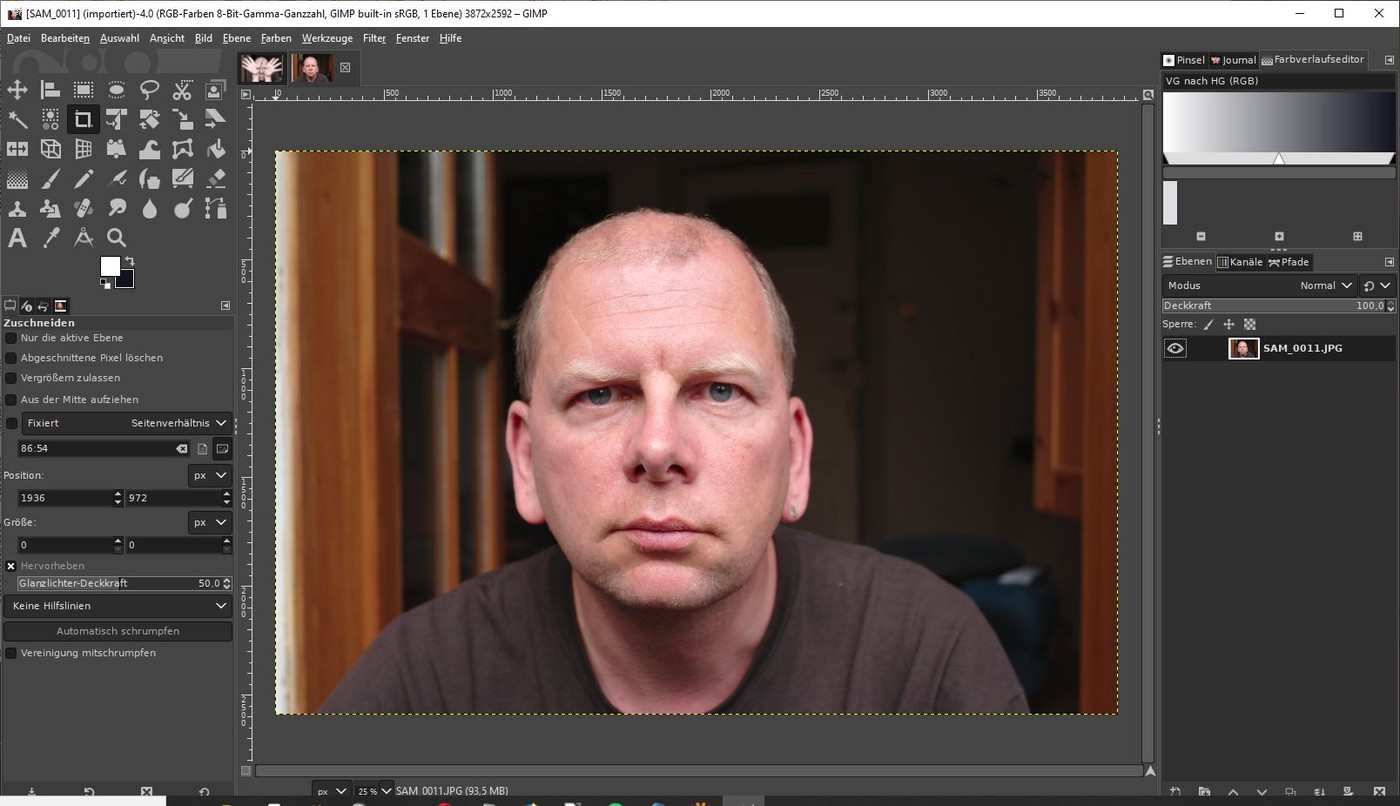The width and height of the screenshot is (1400, 806).
Task: Clear the 86:54 aspect ratio field
Action: (181, 449)
